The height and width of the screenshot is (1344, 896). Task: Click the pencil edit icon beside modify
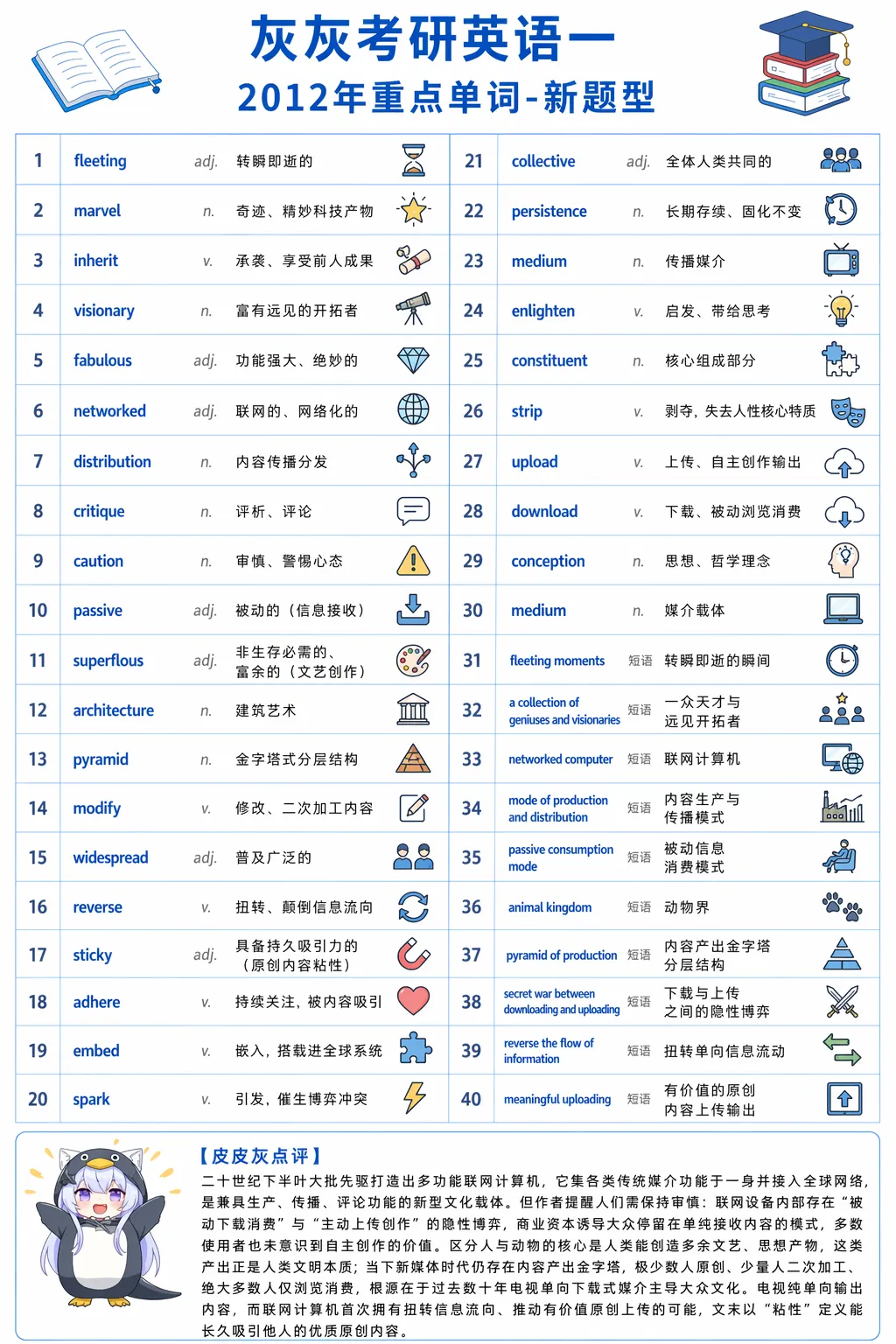tap(413, 808)
